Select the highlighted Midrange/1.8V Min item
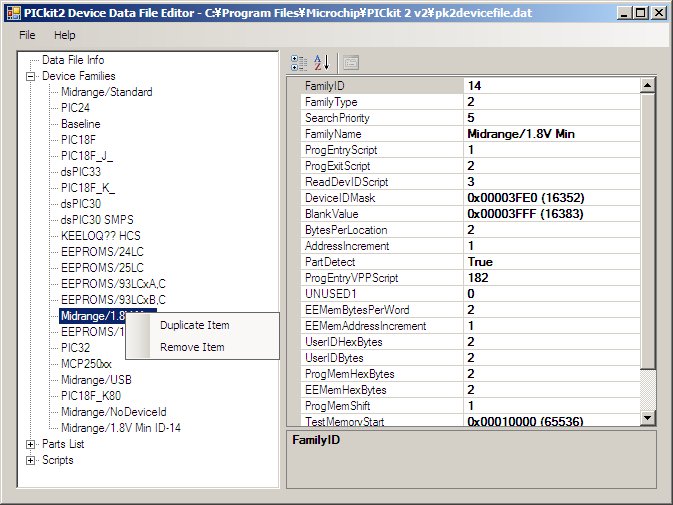673x505 pixels. pos(92,316)
